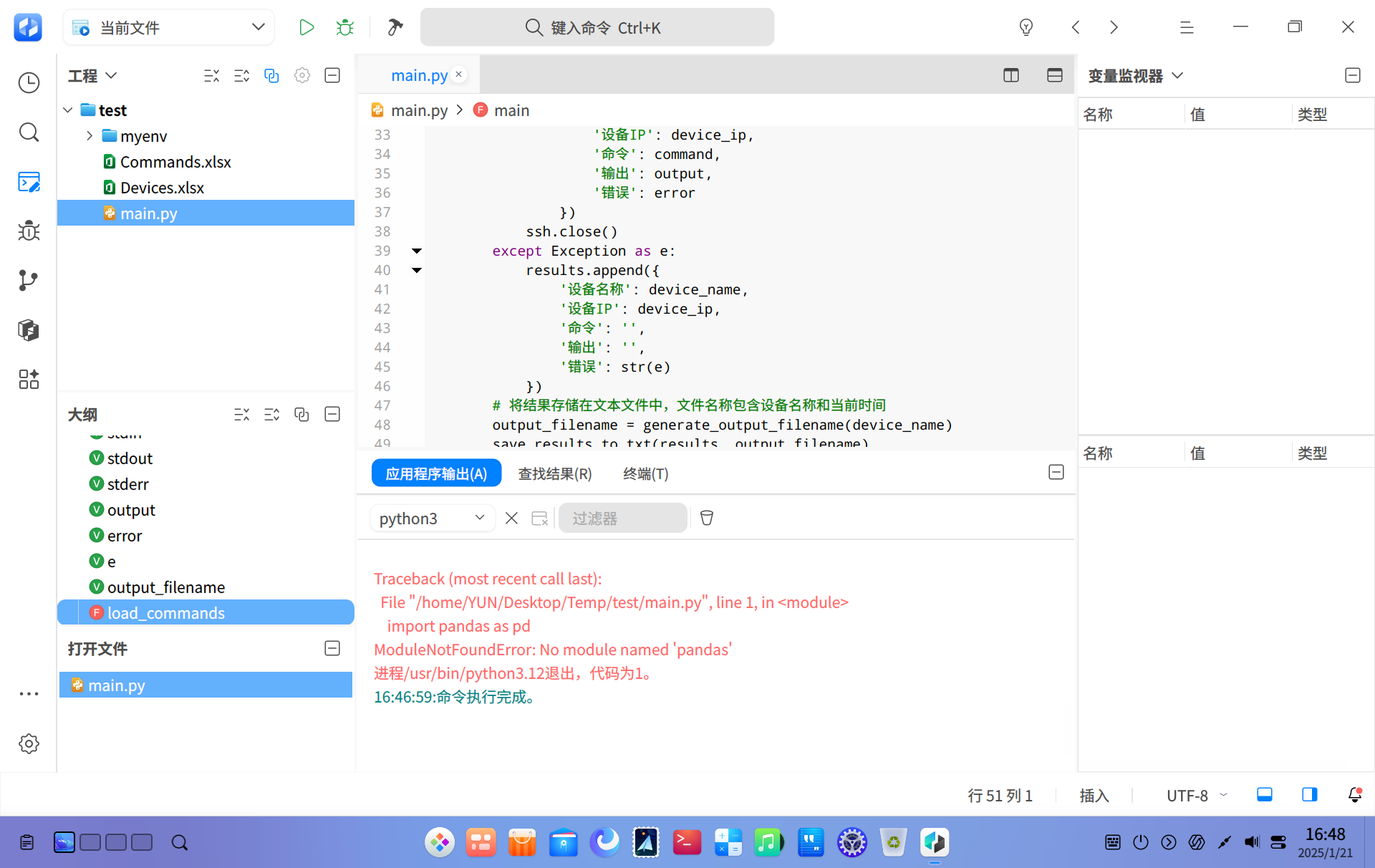Open the search icon in left sidebar
Screen dimensions: 1375x868
tap(29, 132)
